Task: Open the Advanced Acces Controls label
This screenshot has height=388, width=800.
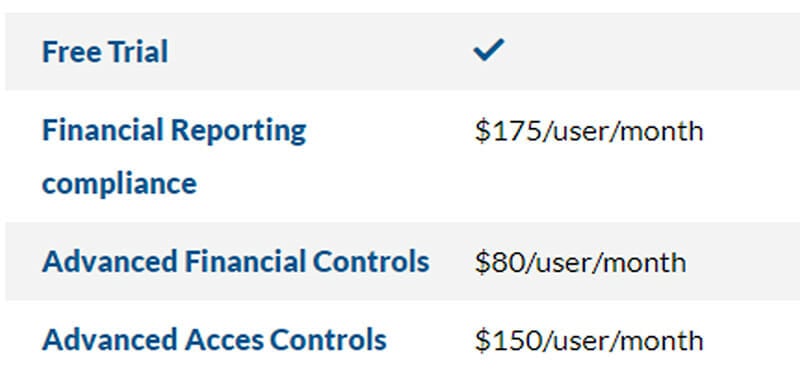Action: [214, 340]
